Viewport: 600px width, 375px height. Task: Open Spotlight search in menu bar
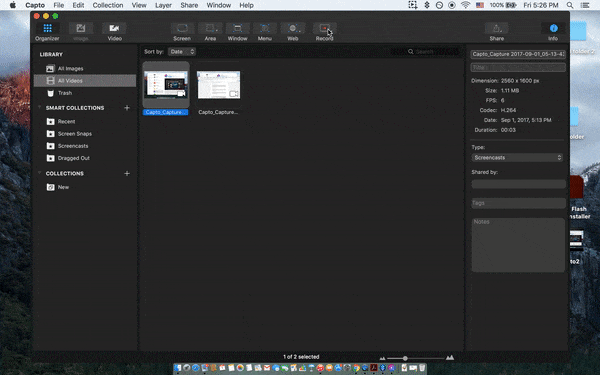tap(570, 5)
